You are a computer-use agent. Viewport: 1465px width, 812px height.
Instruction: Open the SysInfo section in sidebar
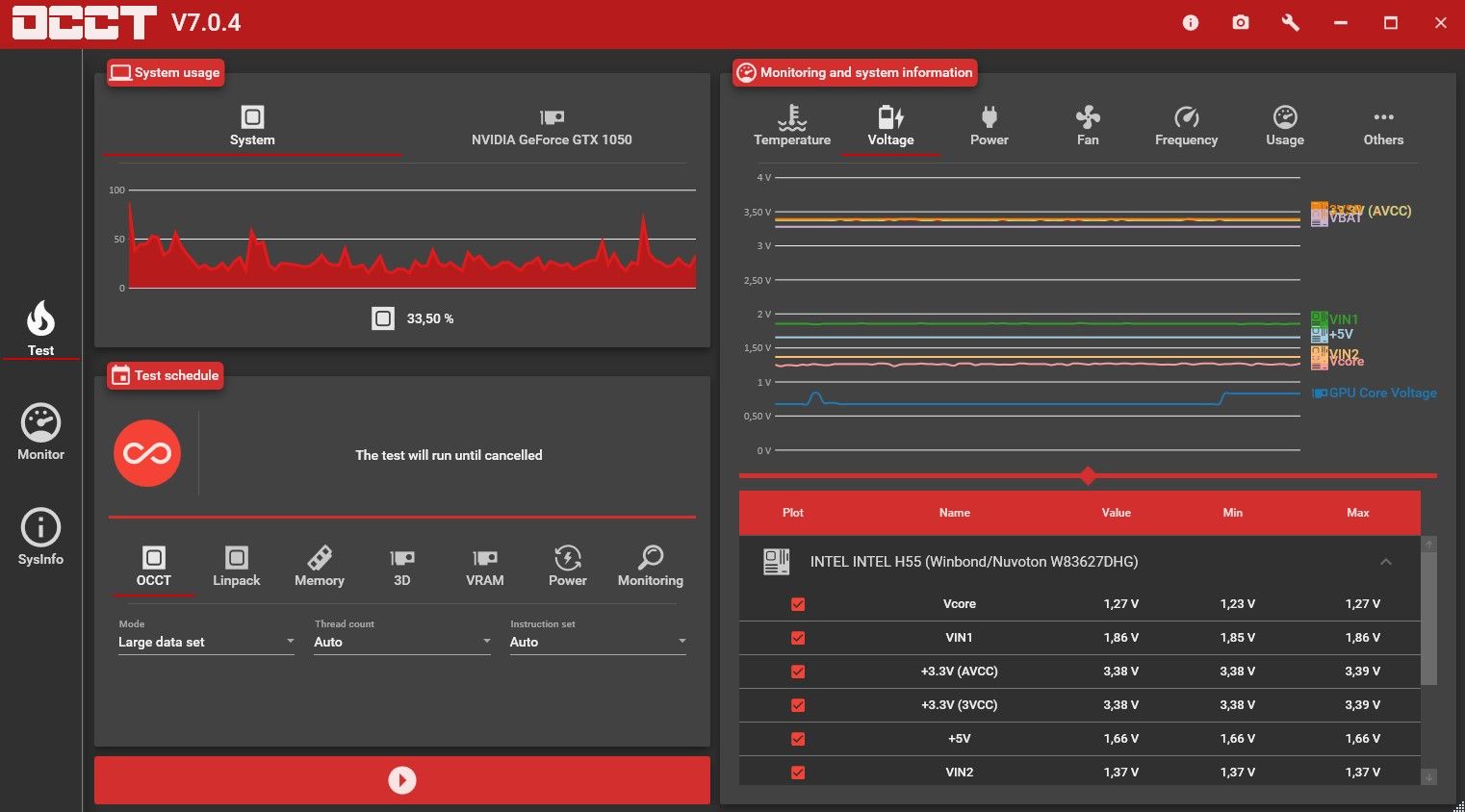(x=40, y=537)
